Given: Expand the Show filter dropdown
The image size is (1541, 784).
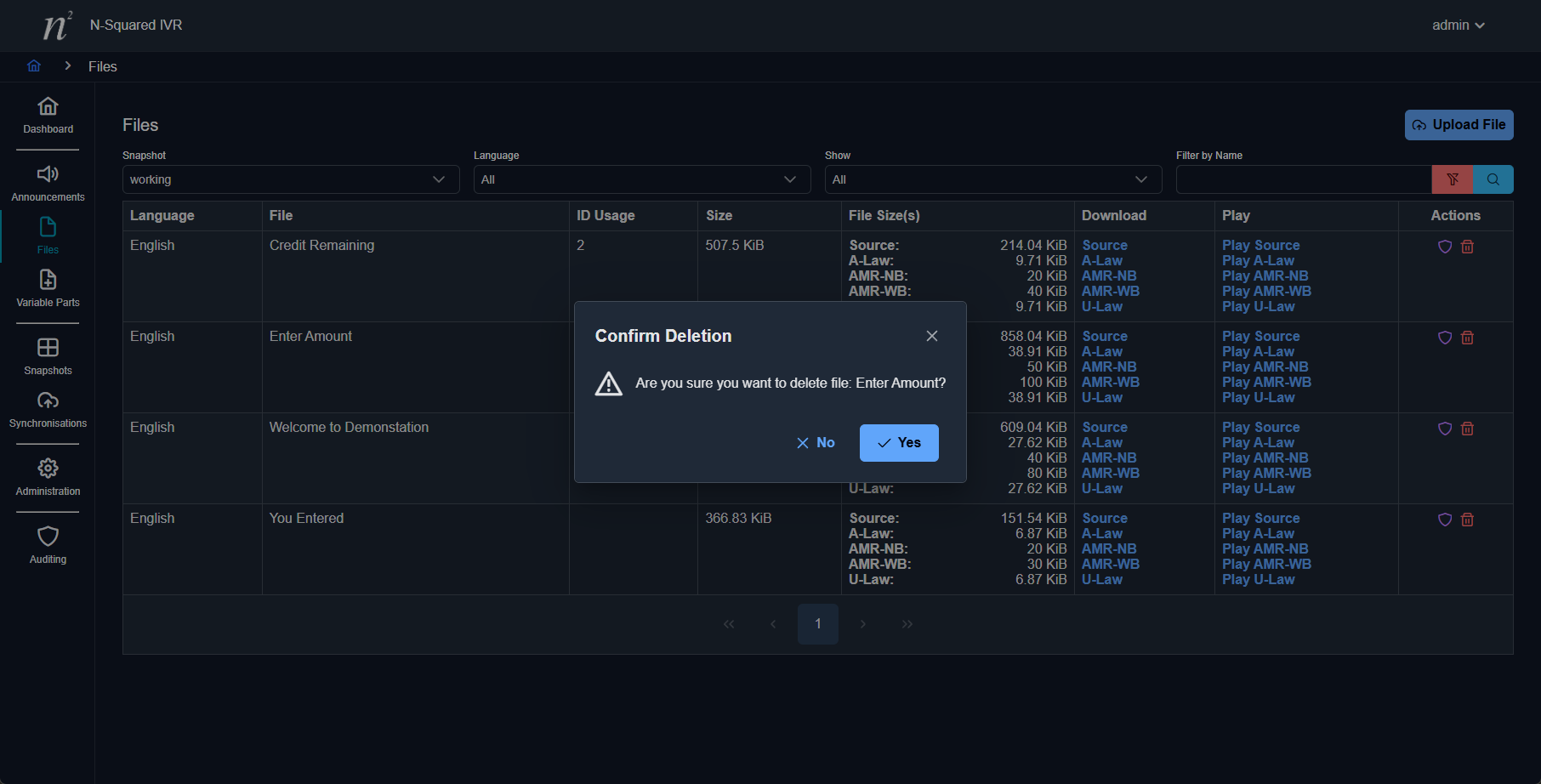Looking at the screenshot, I should coord(992,179).
